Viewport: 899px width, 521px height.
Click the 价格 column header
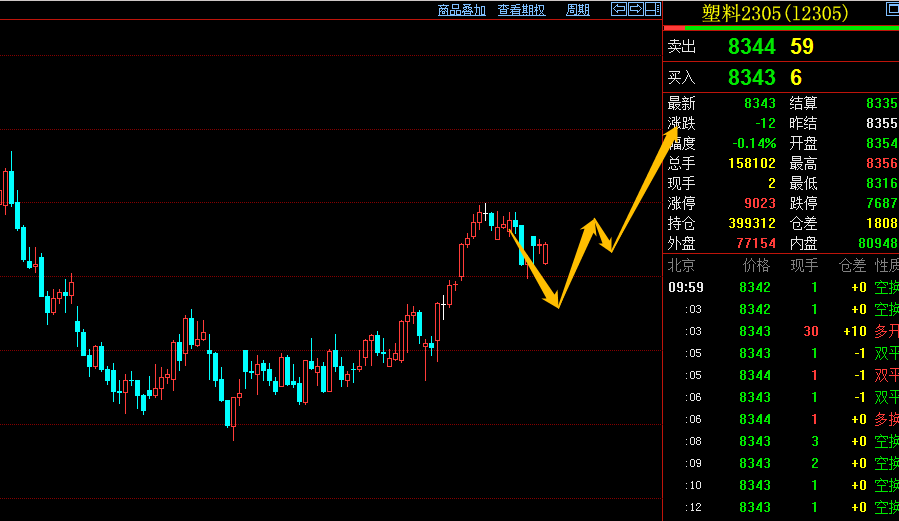pyautogui.click(x=756, y=265)
